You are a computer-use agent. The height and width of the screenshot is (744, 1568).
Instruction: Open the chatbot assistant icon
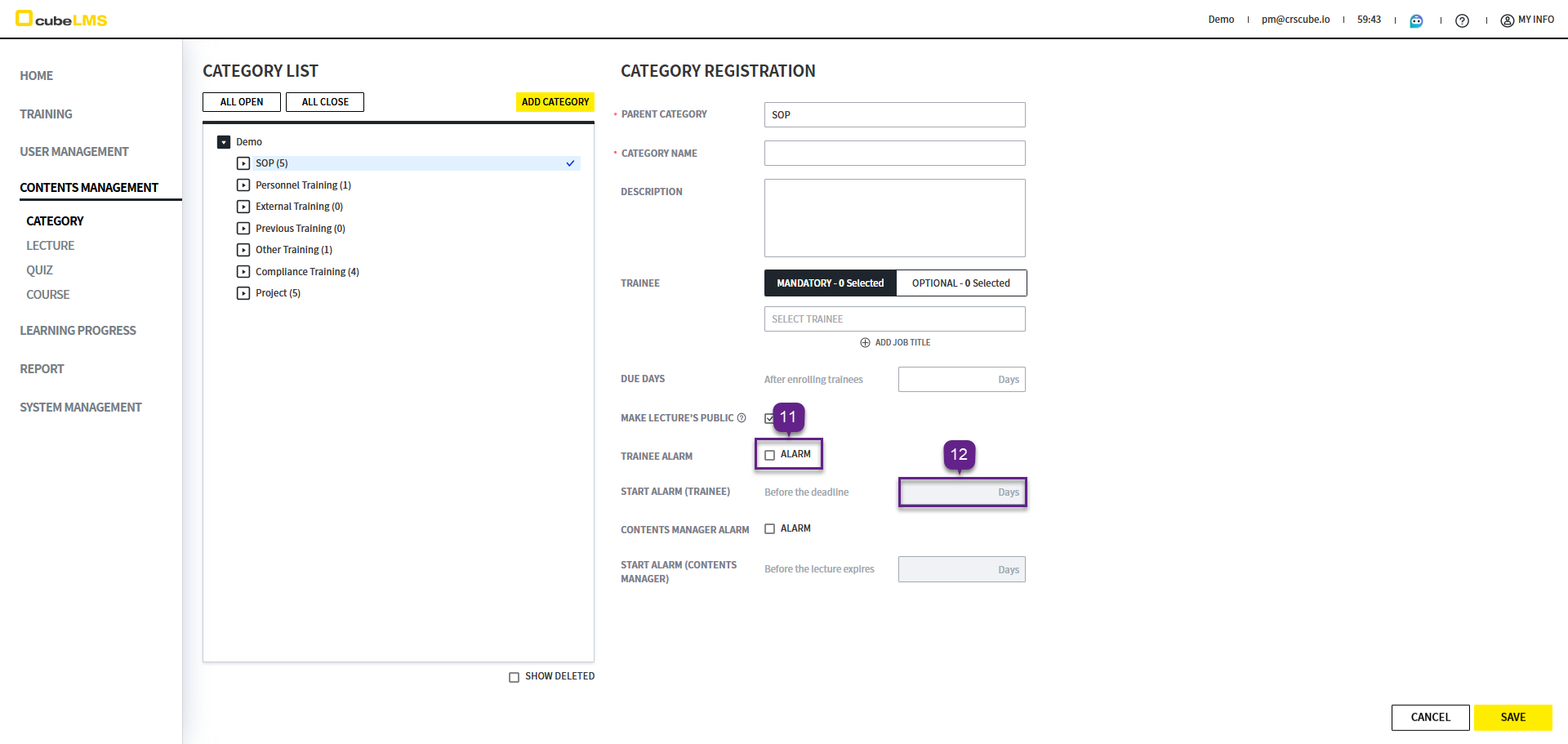[1416, 20]
